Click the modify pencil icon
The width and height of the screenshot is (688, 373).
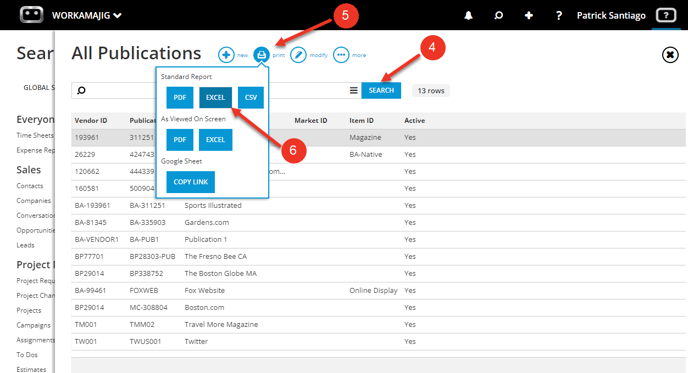point(298,55)
